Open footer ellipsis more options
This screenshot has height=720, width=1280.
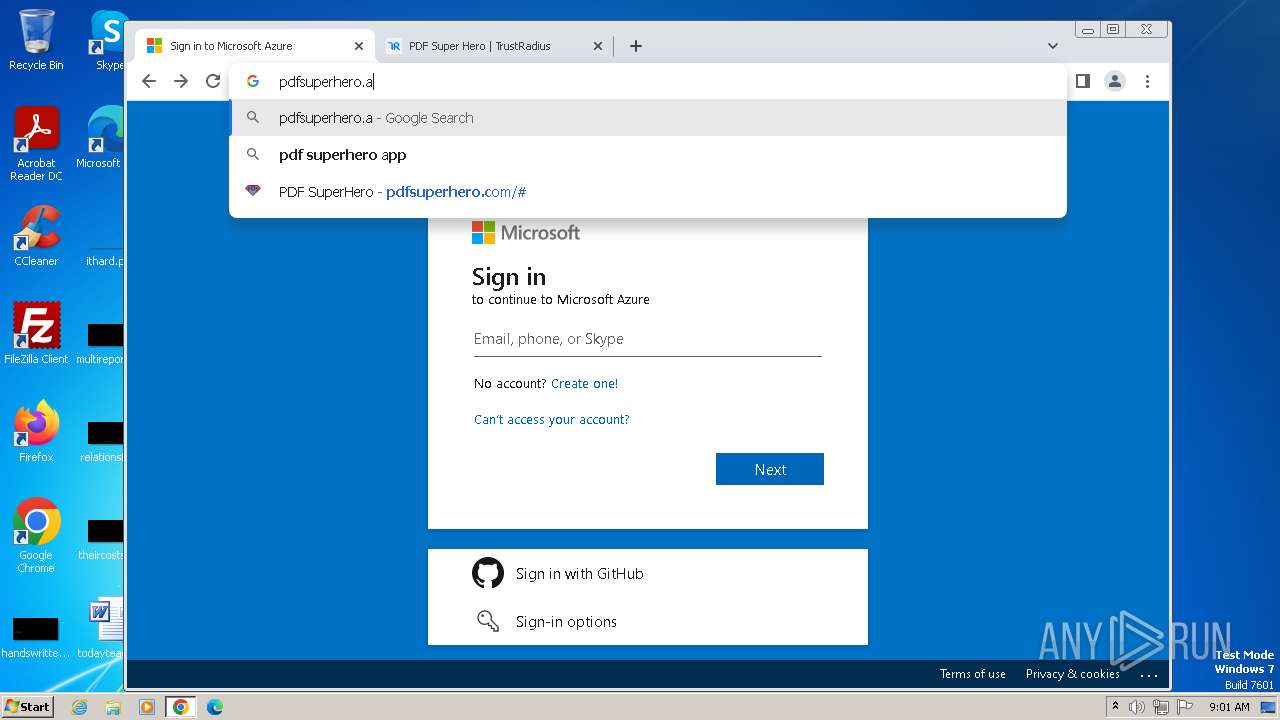pyautogui.click(x=1149, y=675)
